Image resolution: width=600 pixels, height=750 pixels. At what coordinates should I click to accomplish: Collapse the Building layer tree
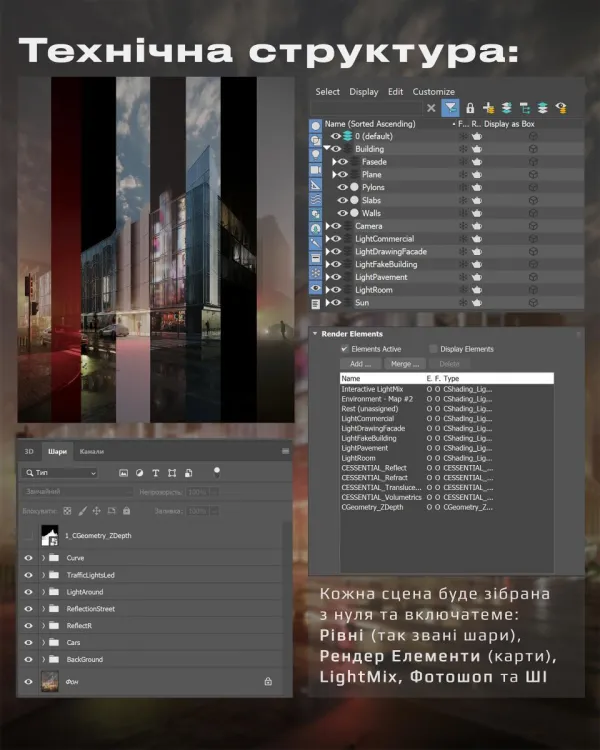(x=326, y=149)
